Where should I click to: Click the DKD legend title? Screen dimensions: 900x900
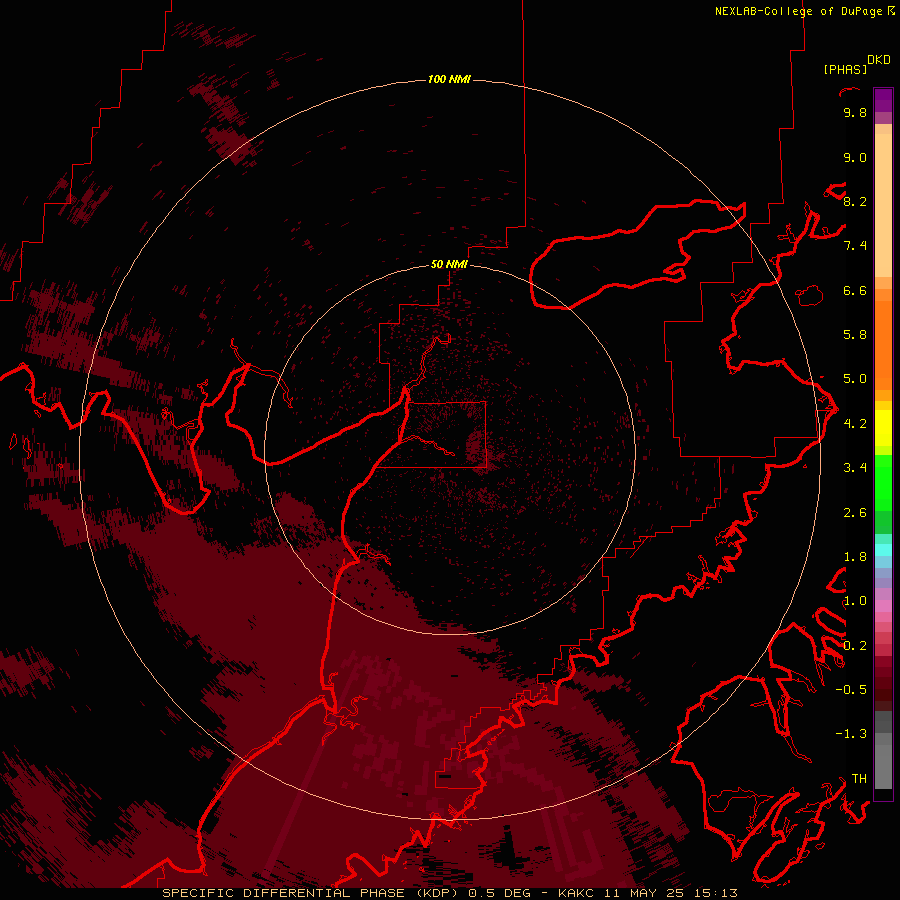tap(879, 60)
